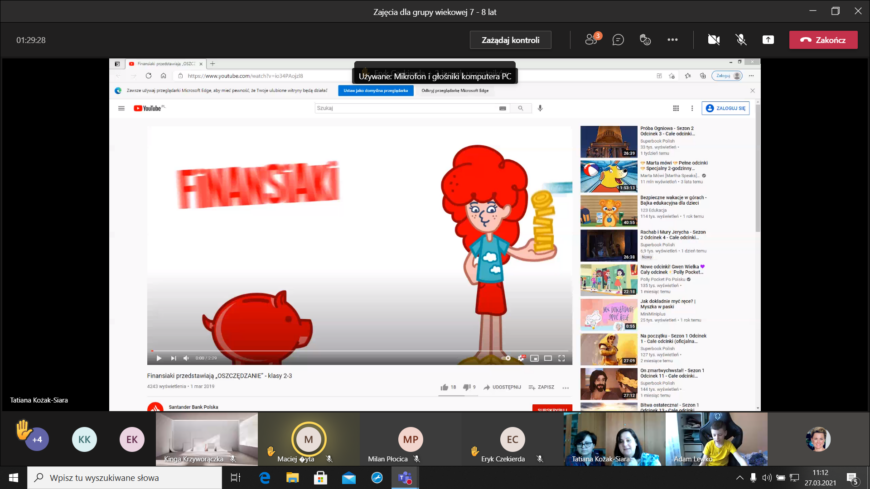Select the EK participant avatar
The height and width of the screenshot is (489, 870).
[131, 440]
